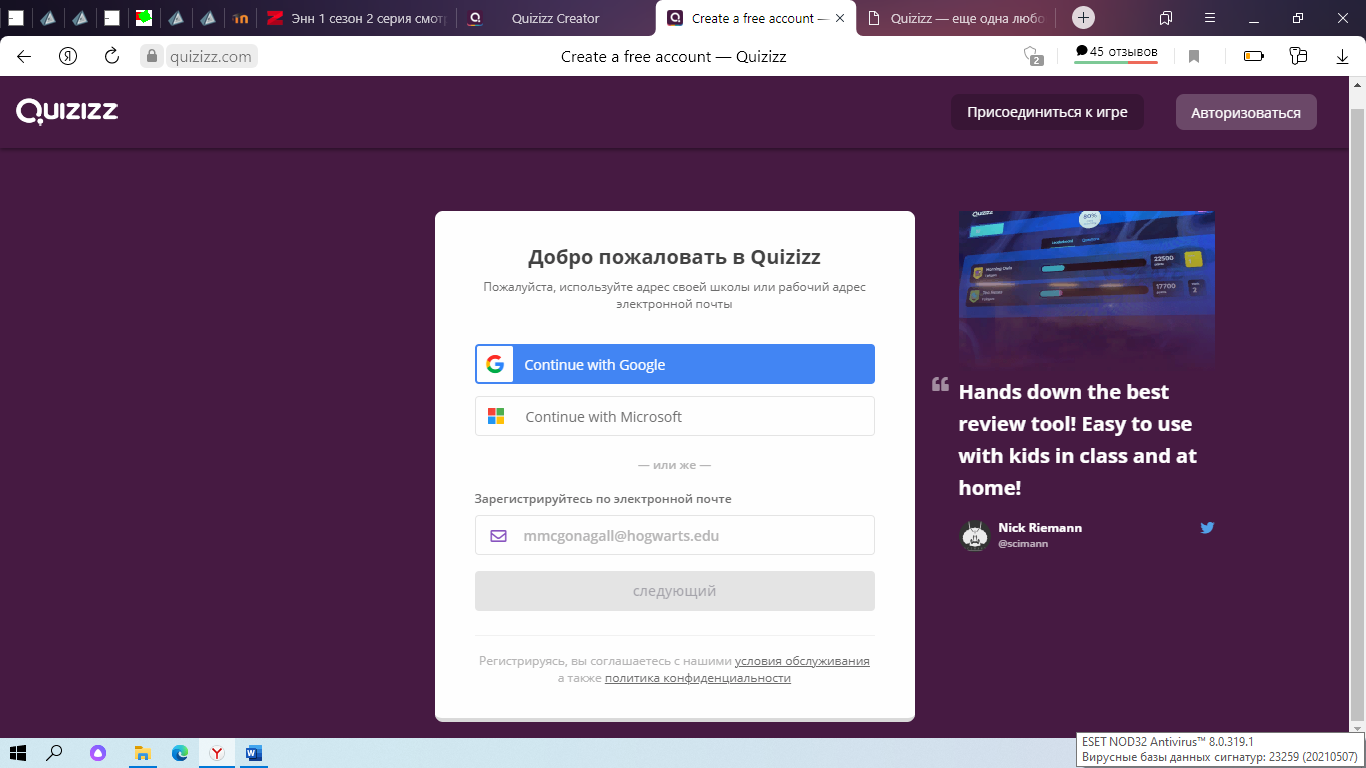Open the Alice assistant taskbar icon
The image size is (1366, 768).
[98, 753]
